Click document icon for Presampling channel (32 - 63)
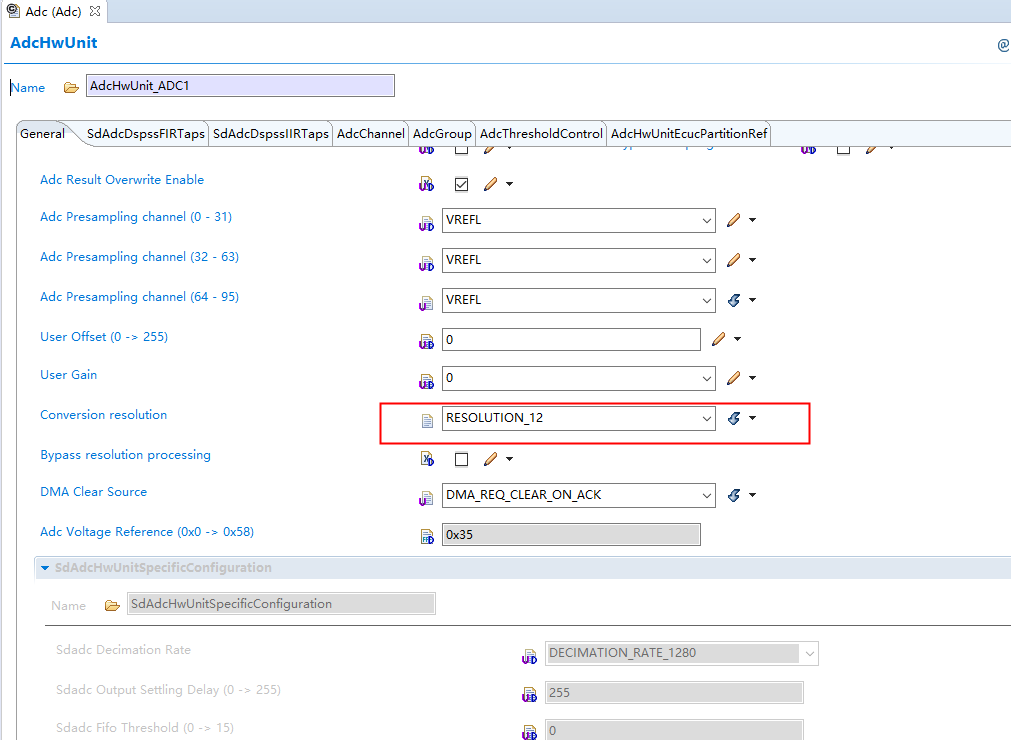Image resolution: width=1011 pixels, height=740 pixels. pos(426,264)
